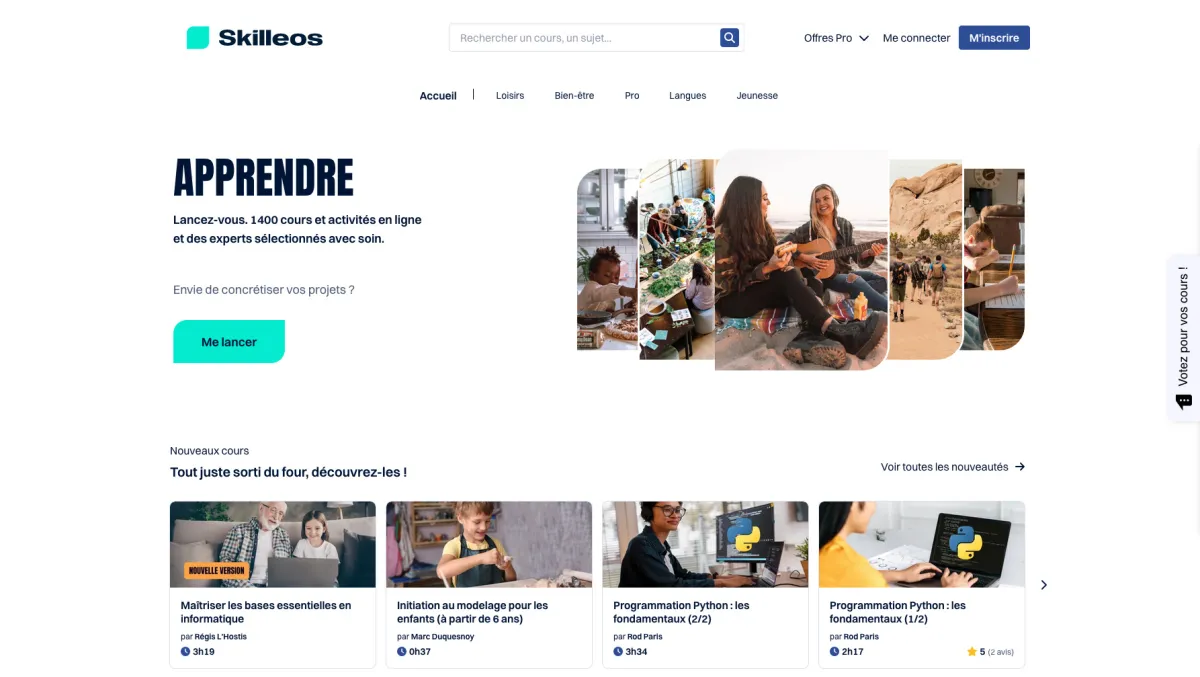This screenshot has height=677, width=1200.
Task: Click the clock icon showing 3h34
Action: [x=618, y=652]
